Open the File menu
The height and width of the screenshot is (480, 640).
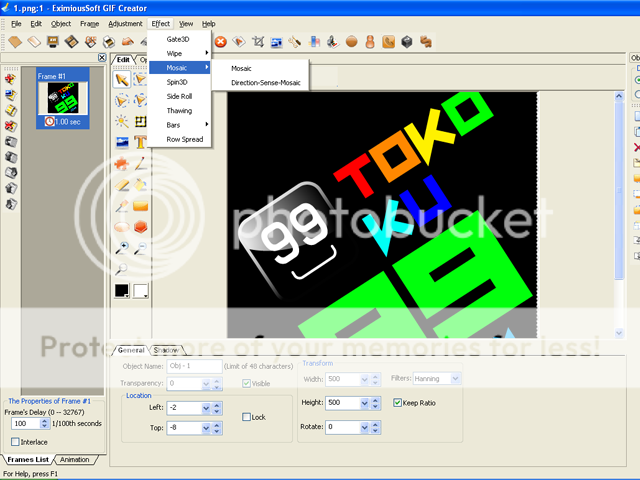(x=16, y=24)
